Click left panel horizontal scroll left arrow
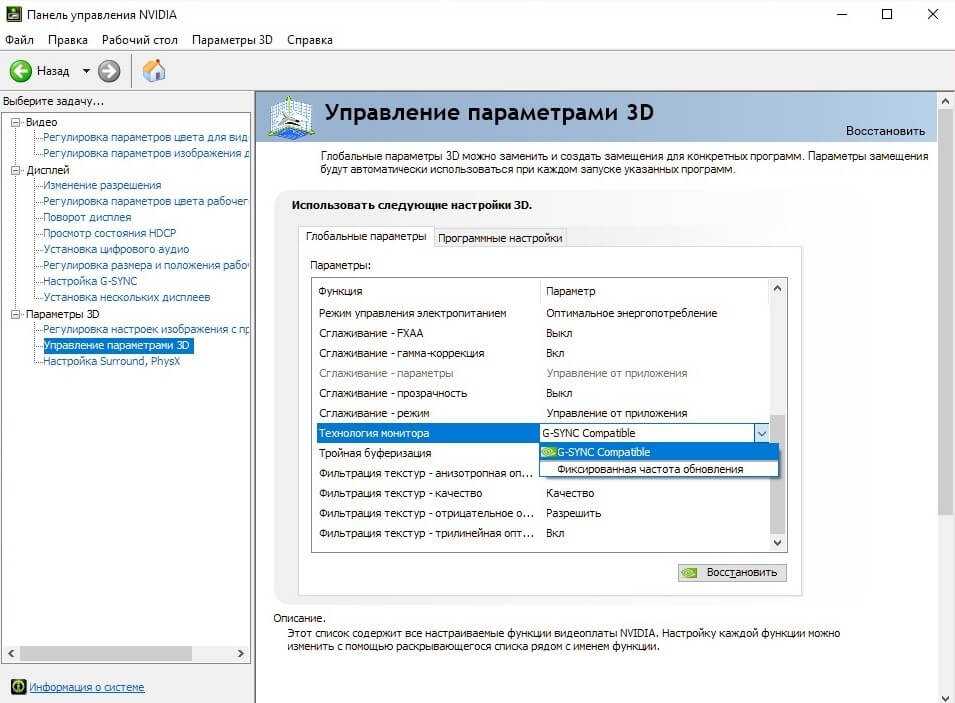 (11, 654)
